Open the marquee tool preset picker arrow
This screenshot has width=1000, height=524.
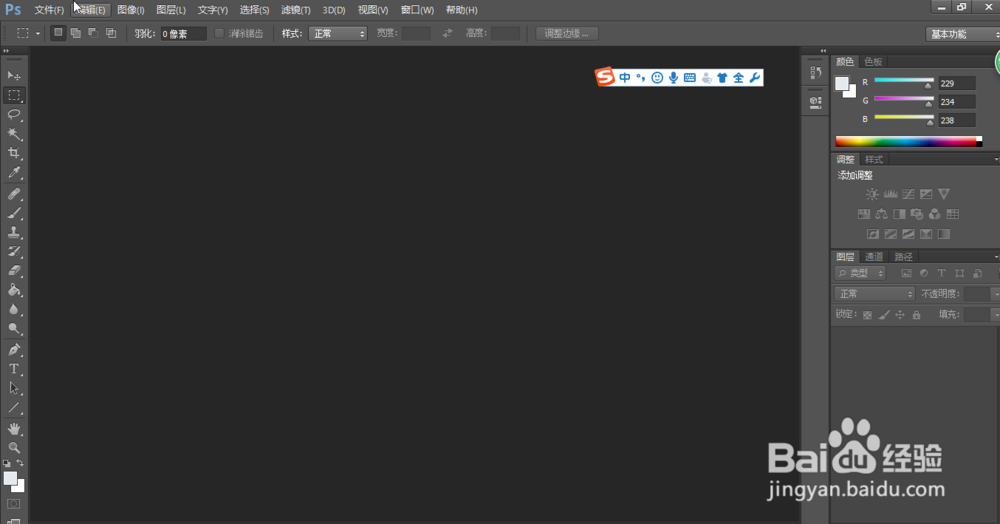pyautogui.click(x=38, y=34)
